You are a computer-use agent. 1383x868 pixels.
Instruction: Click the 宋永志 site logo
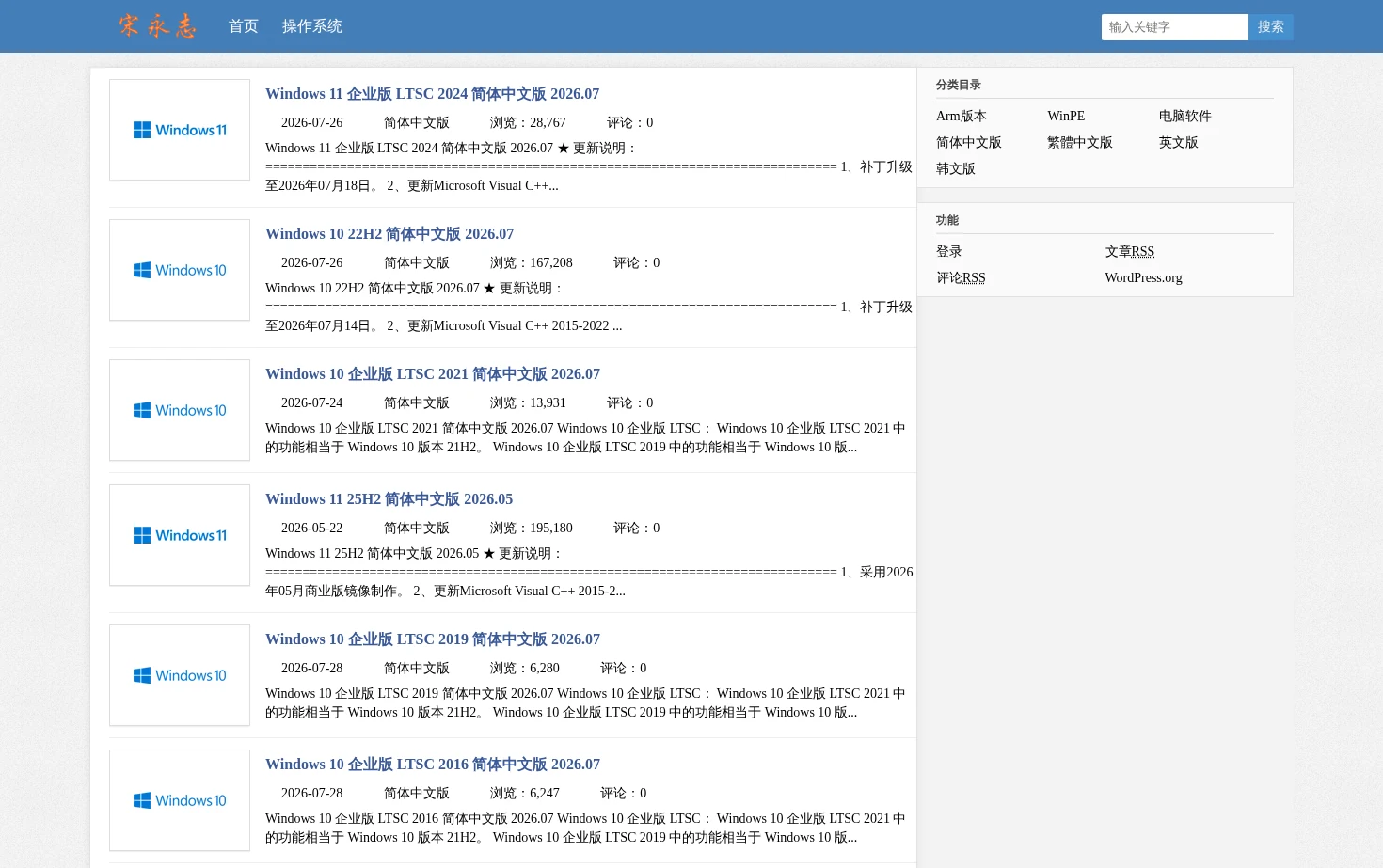click(x=157, y=25)
